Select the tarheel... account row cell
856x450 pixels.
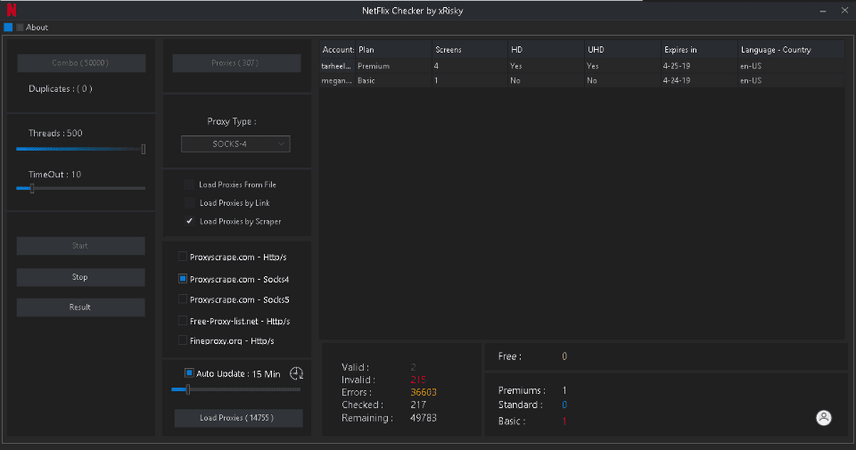(x=337, y=66)
